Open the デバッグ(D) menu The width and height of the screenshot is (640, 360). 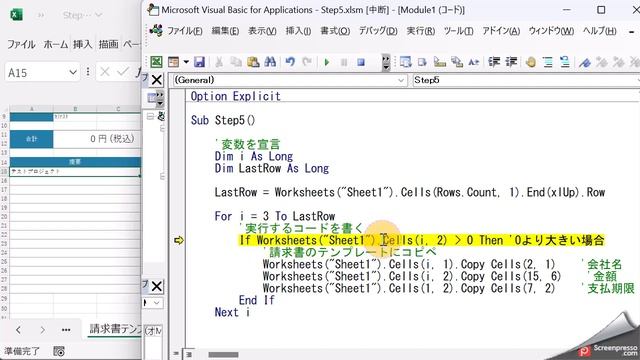point(378,31)
